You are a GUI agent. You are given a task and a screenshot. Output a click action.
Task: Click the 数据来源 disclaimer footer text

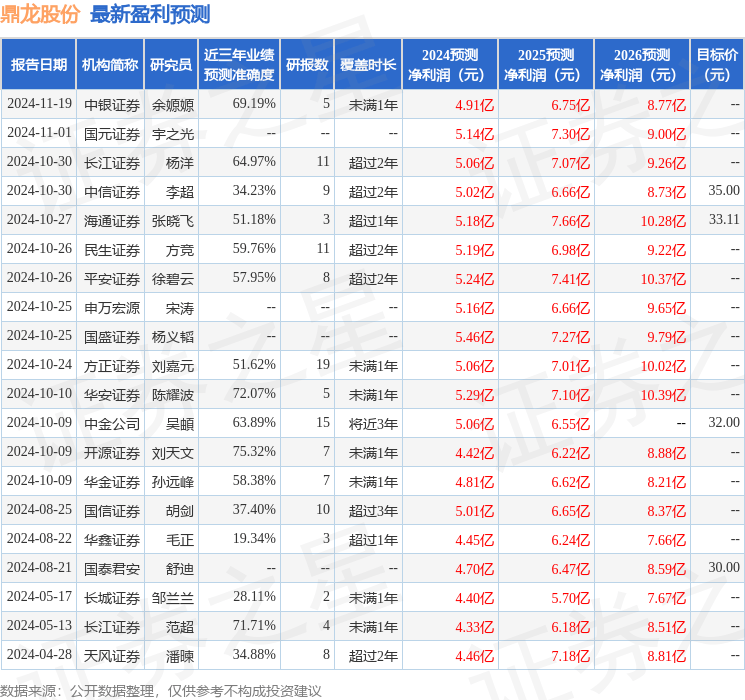pos(161,690)
